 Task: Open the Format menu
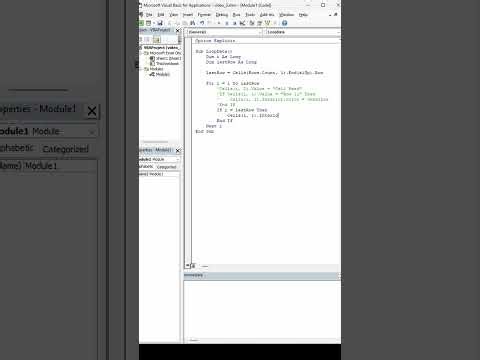(x=204, y=15)
